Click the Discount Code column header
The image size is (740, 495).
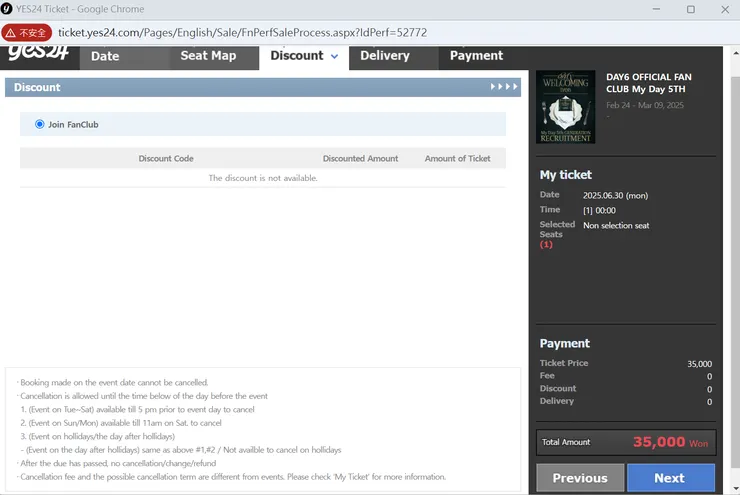[166, 159]
